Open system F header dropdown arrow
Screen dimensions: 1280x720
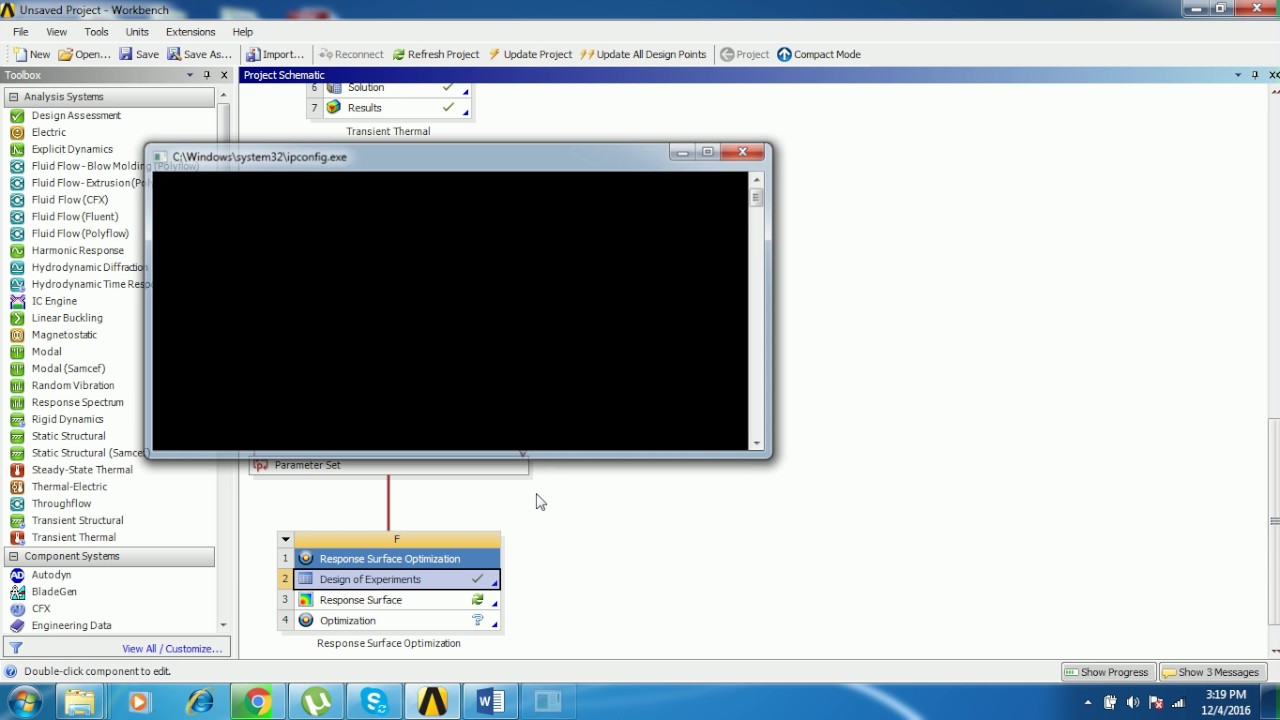(x=286, y=539)
